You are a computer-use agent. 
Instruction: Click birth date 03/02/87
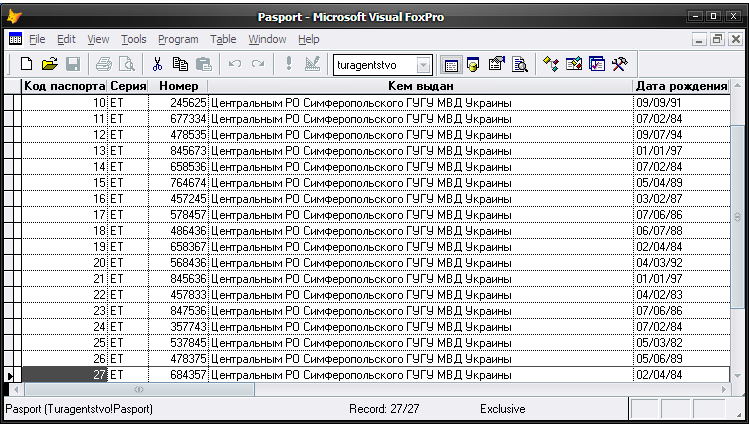[682, 199]
